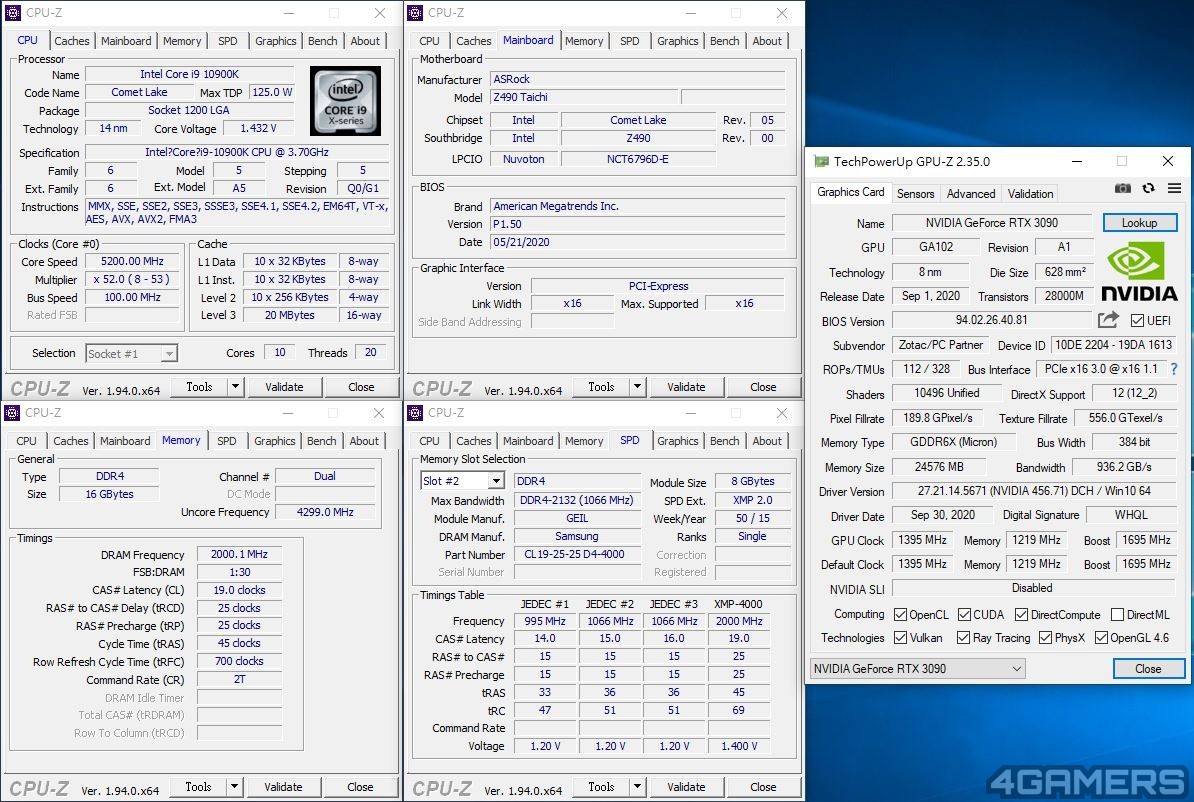Toggle the PhysX checkbox
Screen dimensions: 1194x802
pos(1045,637)
